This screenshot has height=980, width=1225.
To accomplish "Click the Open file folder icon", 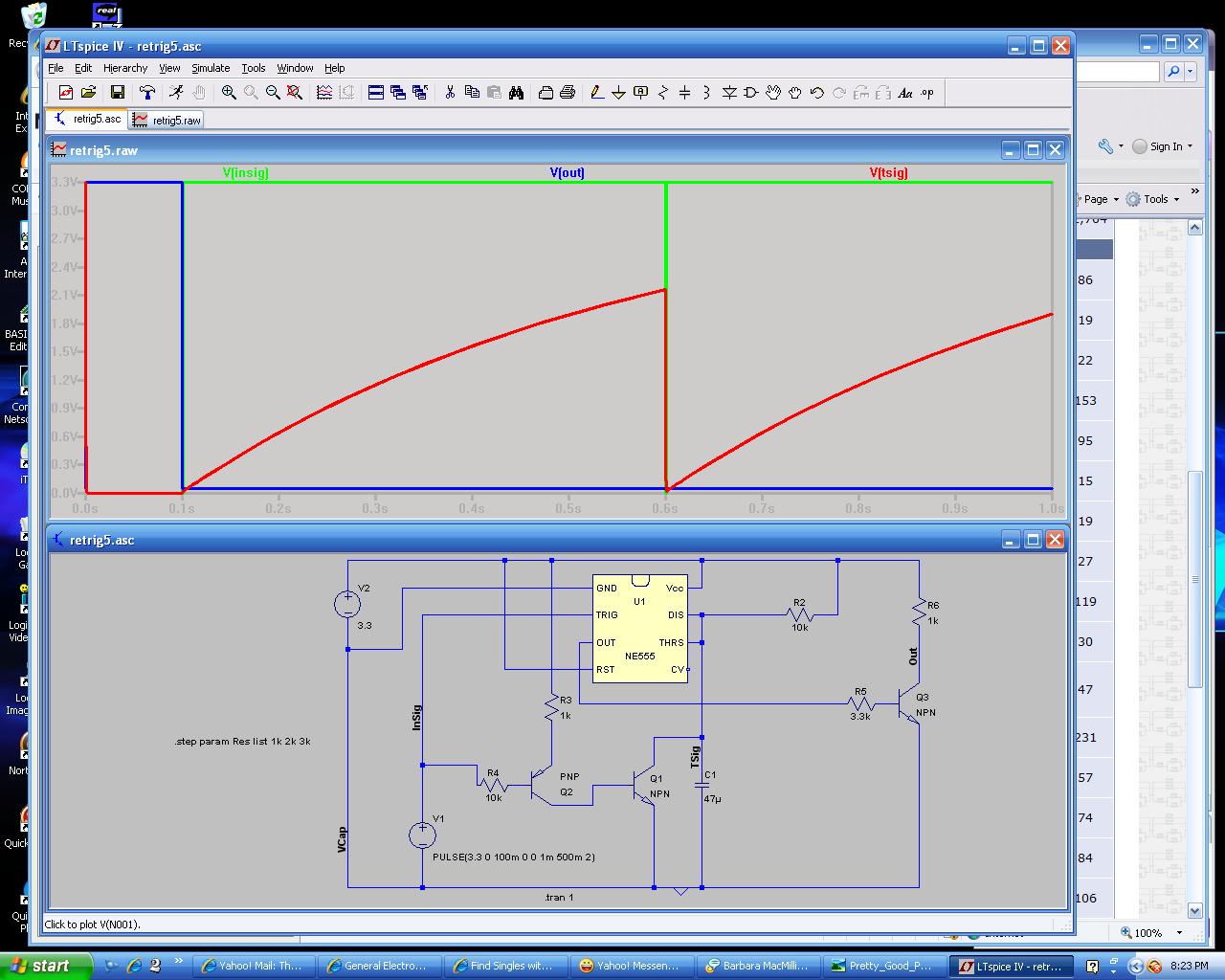I will (88, 93).
